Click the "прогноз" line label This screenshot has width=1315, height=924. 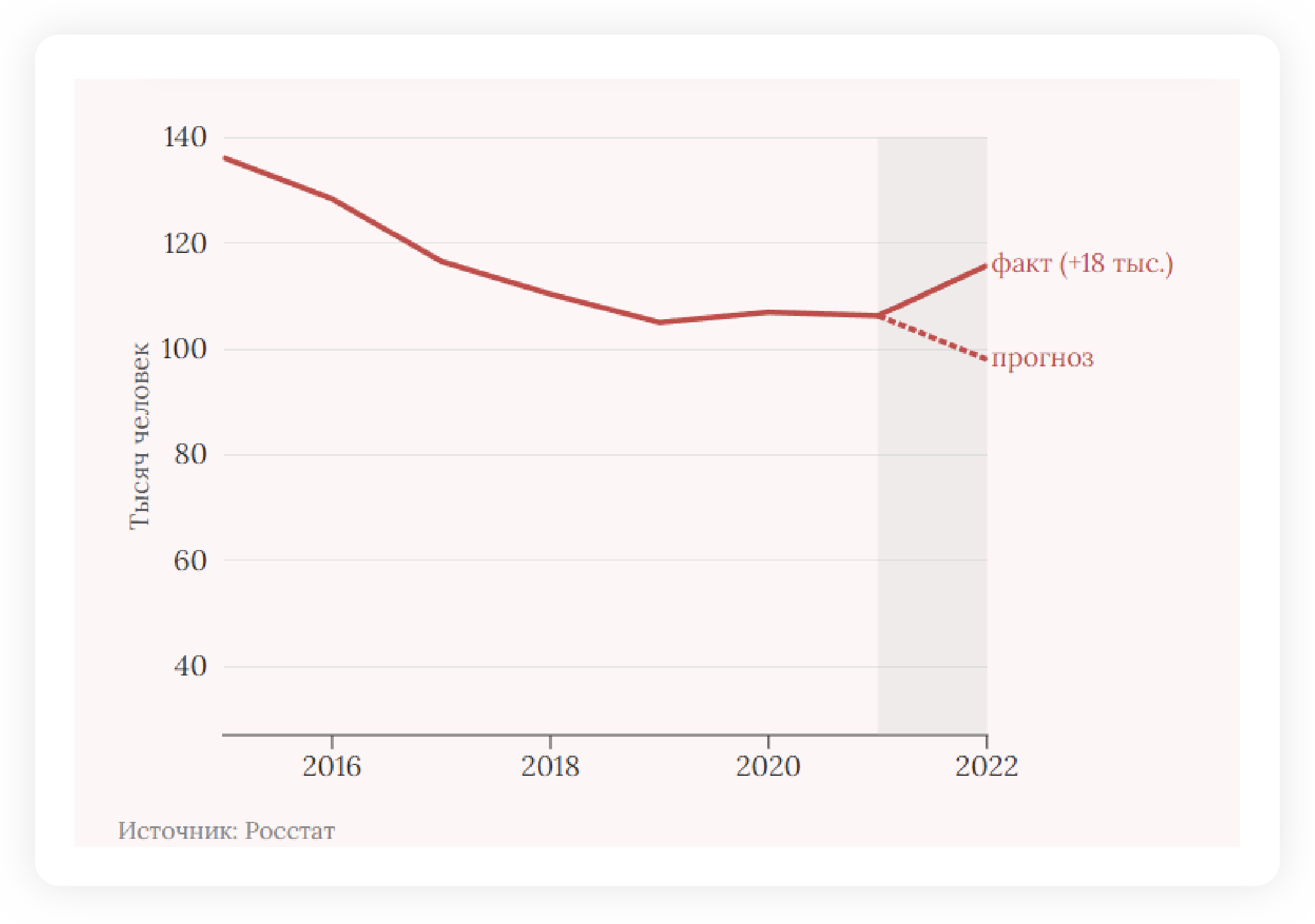tap(1042, 358)
